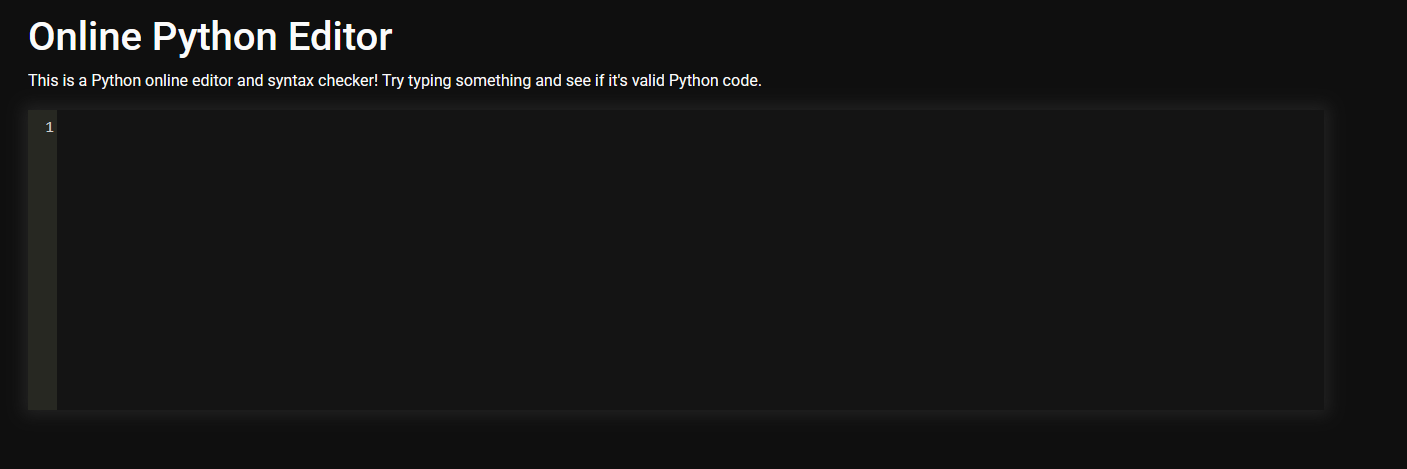This screenshot has height=469, width=1407.
Task: Click the description sentence below the heading
Action: pos(395,80)
